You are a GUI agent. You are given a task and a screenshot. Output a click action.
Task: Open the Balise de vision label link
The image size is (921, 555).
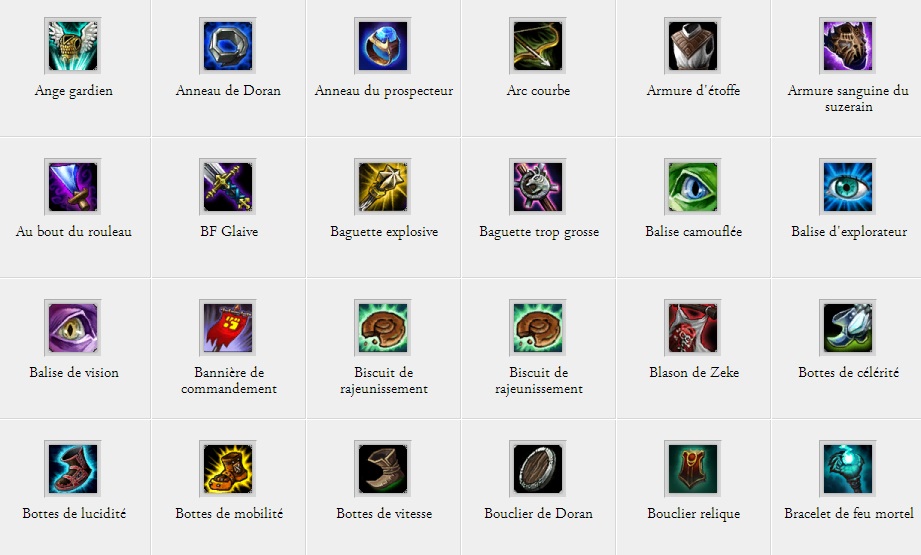click(x=74, y=372)
